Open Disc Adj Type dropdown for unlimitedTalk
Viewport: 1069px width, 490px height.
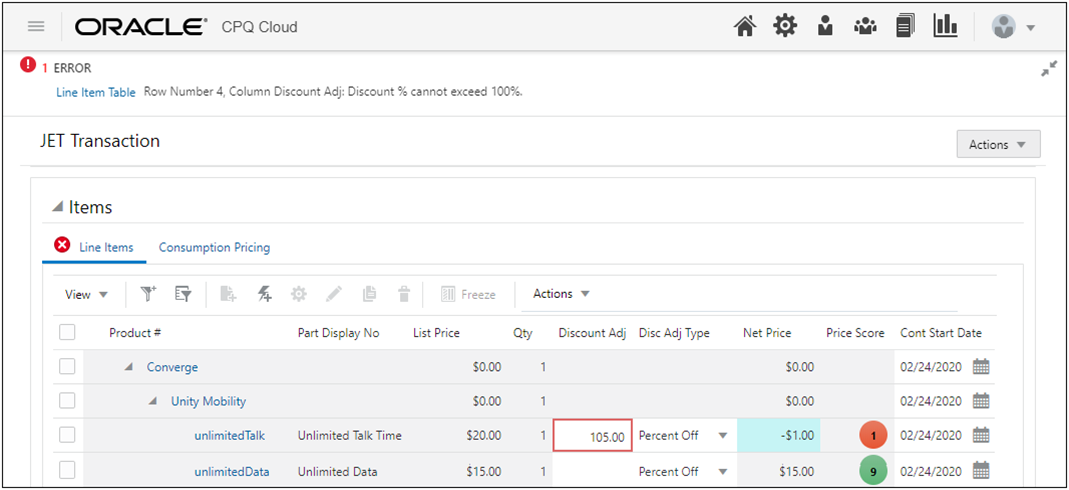click(x=723, y=435)
